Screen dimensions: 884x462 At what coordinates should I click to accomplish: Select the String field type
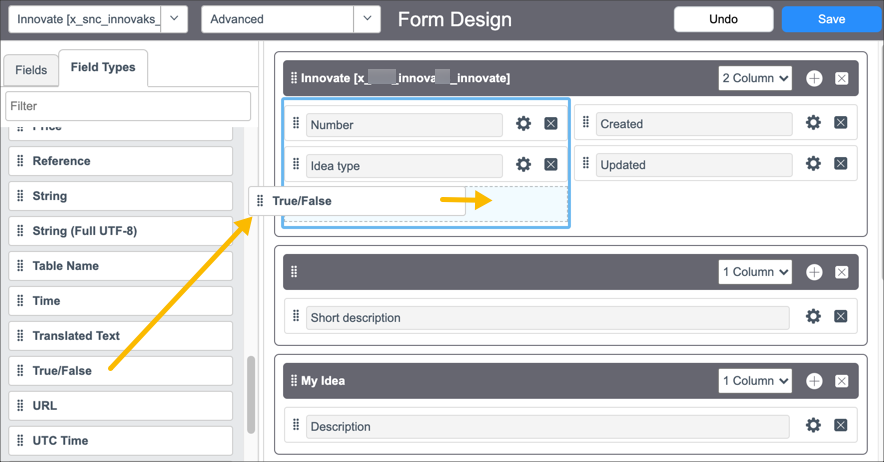click(121, 196)
